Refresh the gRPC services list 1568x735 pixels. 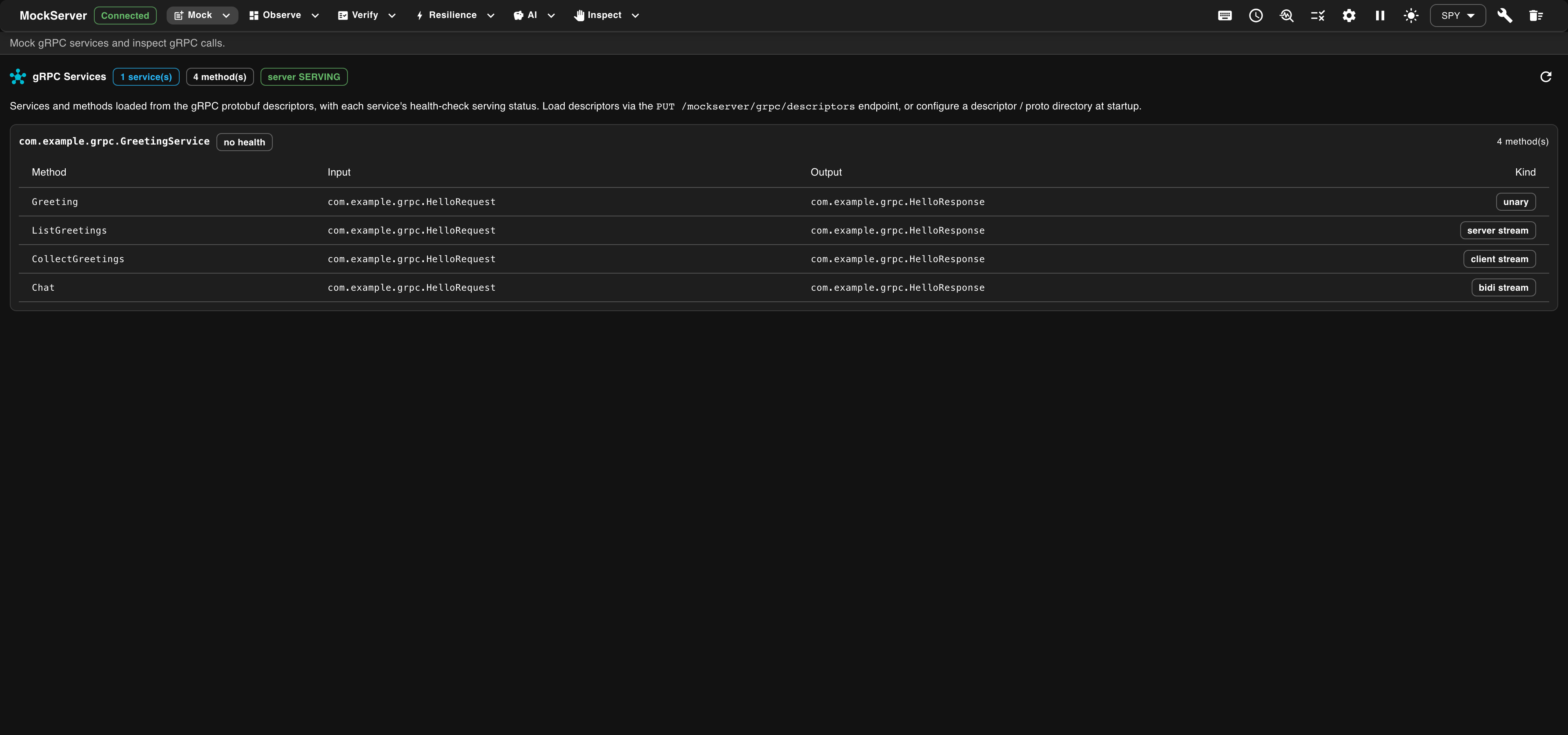tap(1546, 77)
